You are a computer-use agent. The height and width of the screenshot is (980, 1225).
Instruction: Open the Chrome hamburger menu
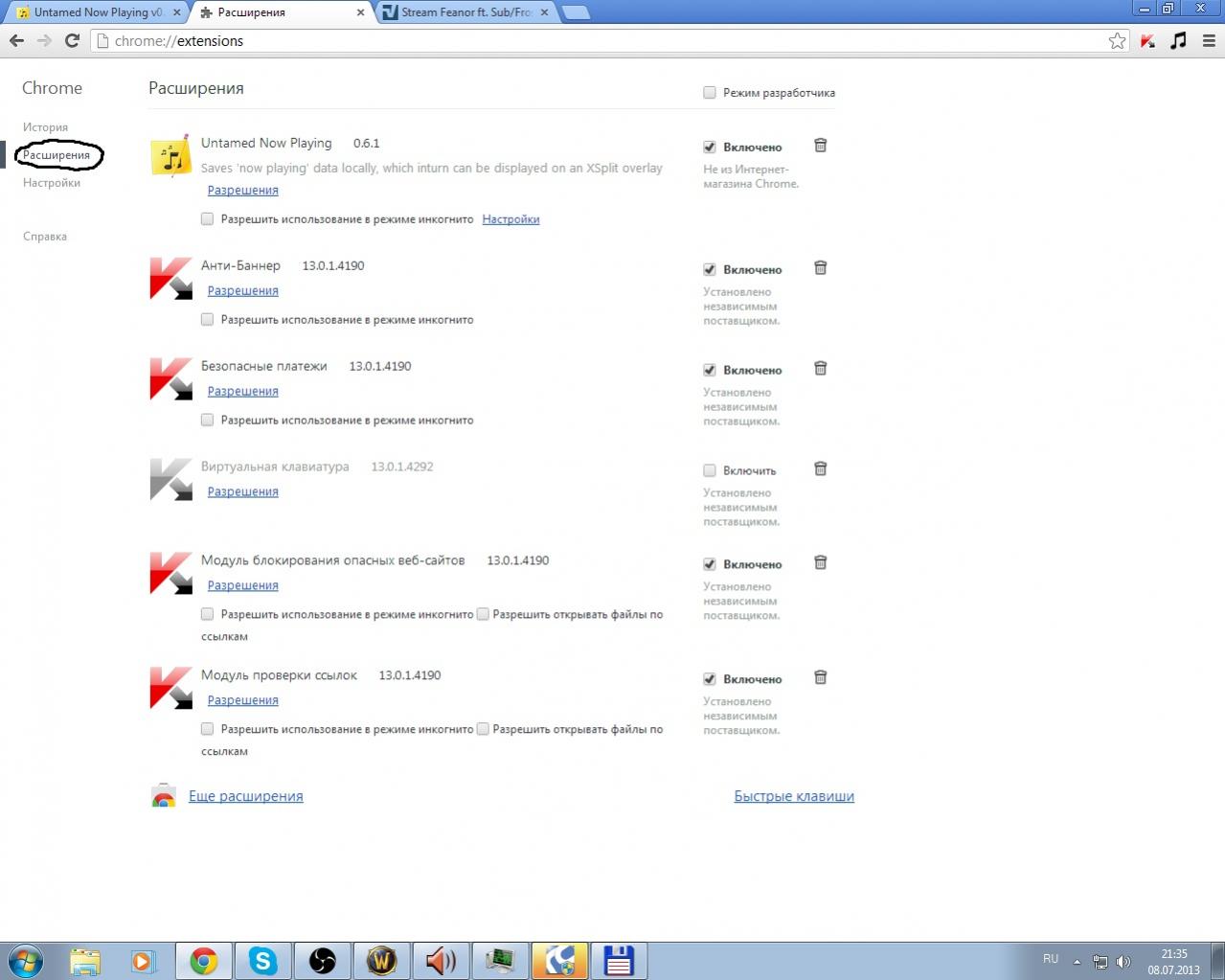(x=1208, y=41)
